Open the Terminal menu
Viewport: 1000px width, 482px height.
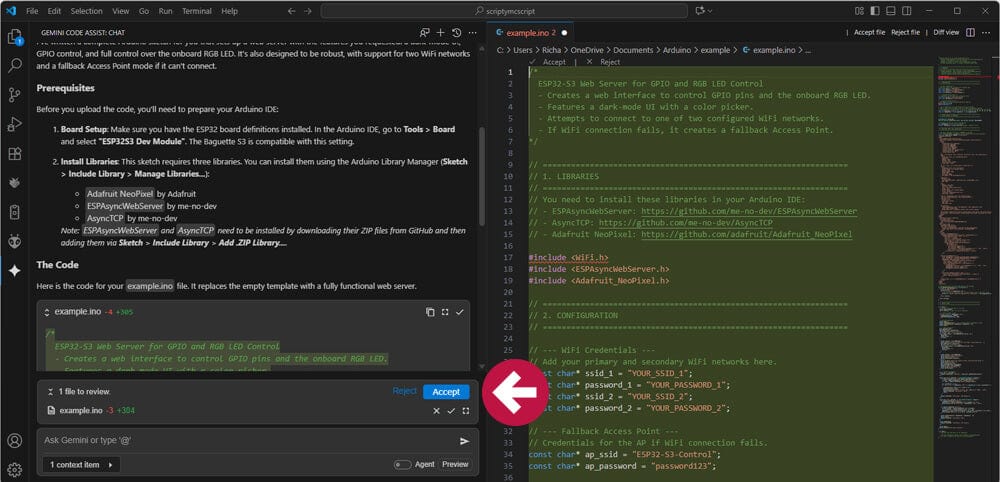click(x=196, y=11)
